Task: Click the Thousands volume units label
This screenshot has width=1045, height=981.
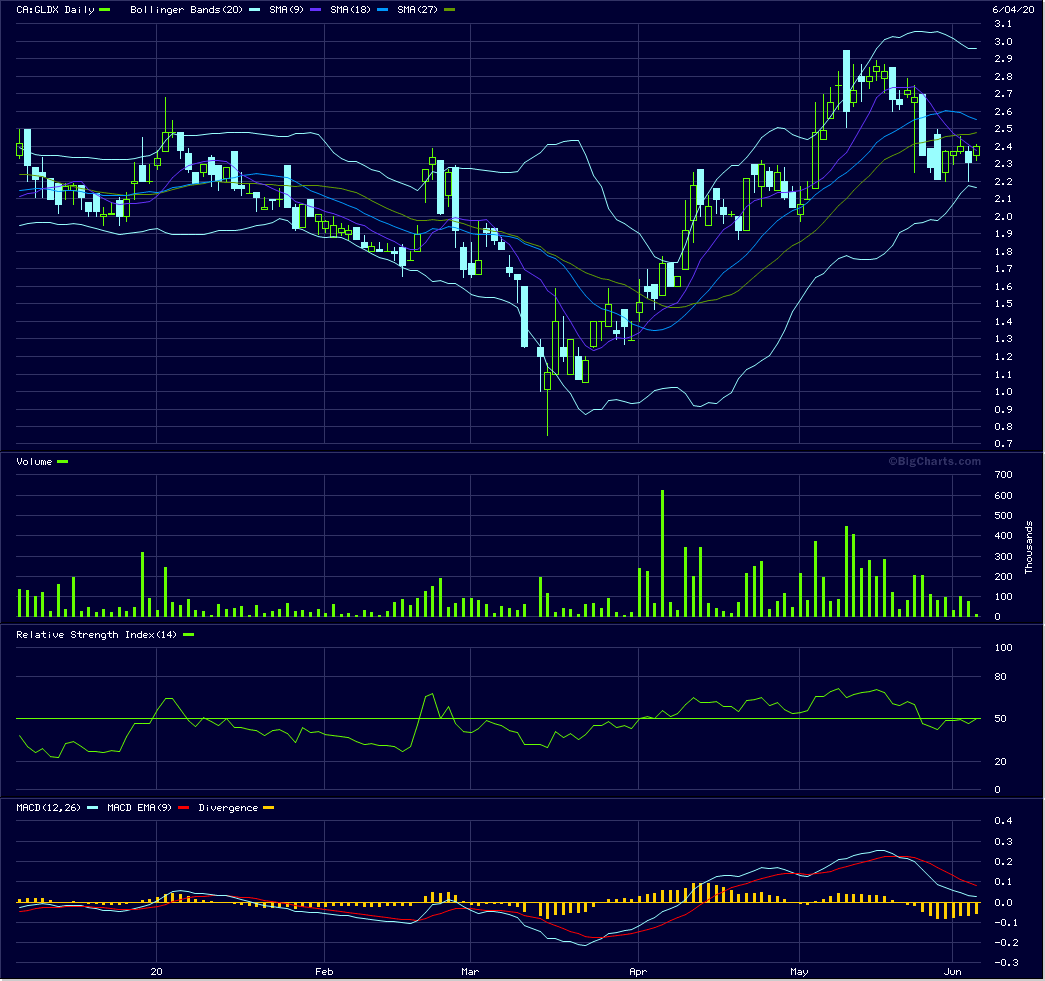Action: (1029, 547)
